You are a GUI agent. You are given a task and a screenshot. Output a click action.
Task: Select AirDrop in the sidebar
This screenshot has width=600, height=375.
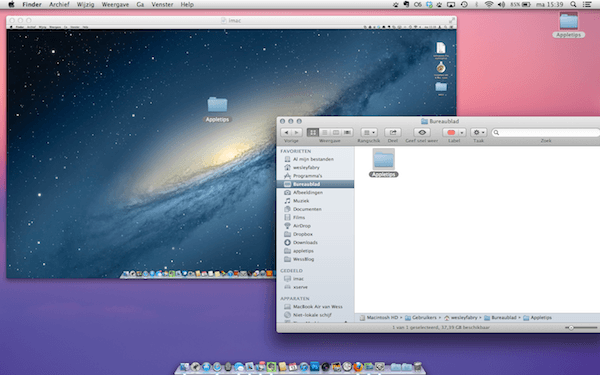(302, 226)
